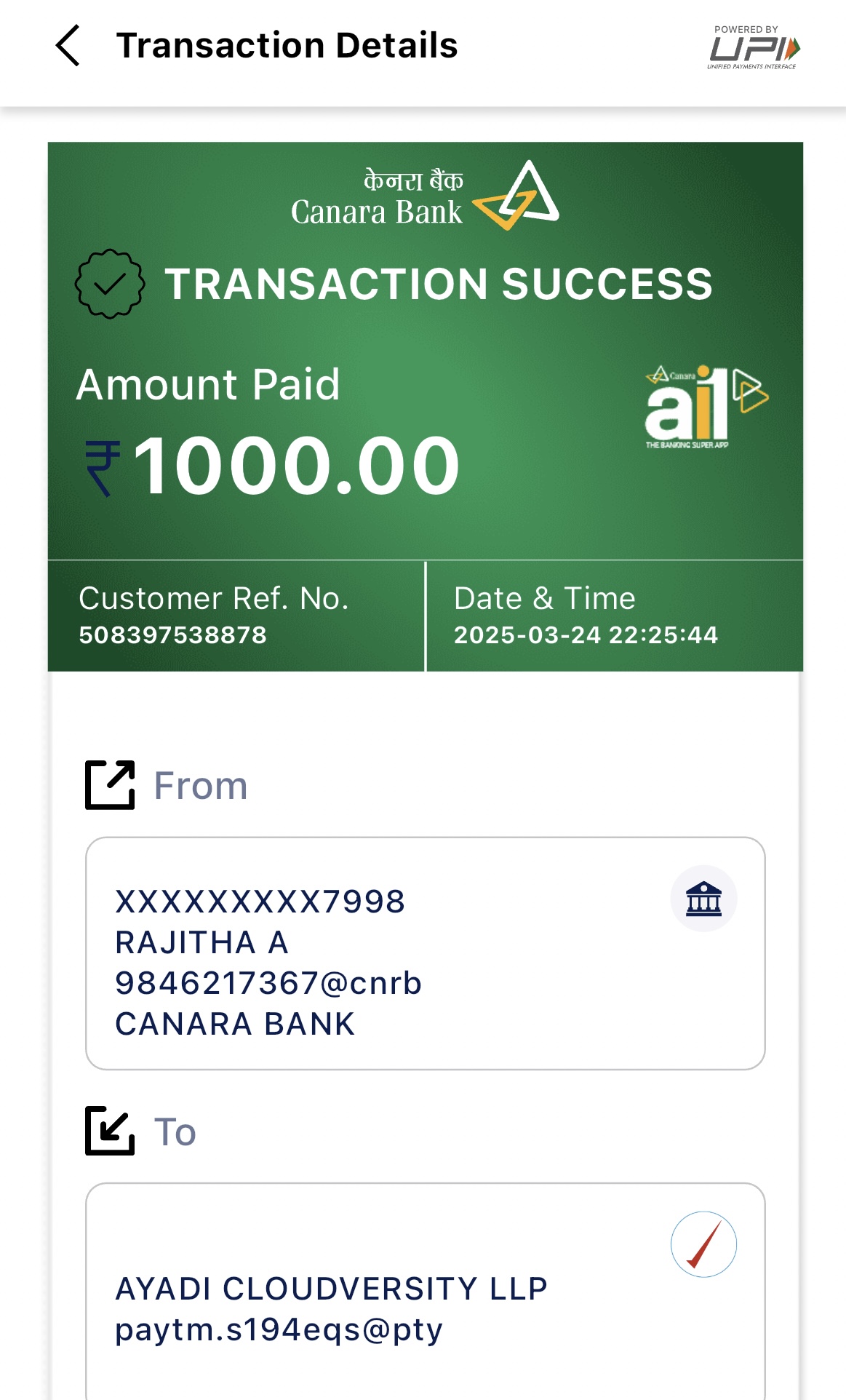Tap the 1000.00 amount paid value

(297, 466)
